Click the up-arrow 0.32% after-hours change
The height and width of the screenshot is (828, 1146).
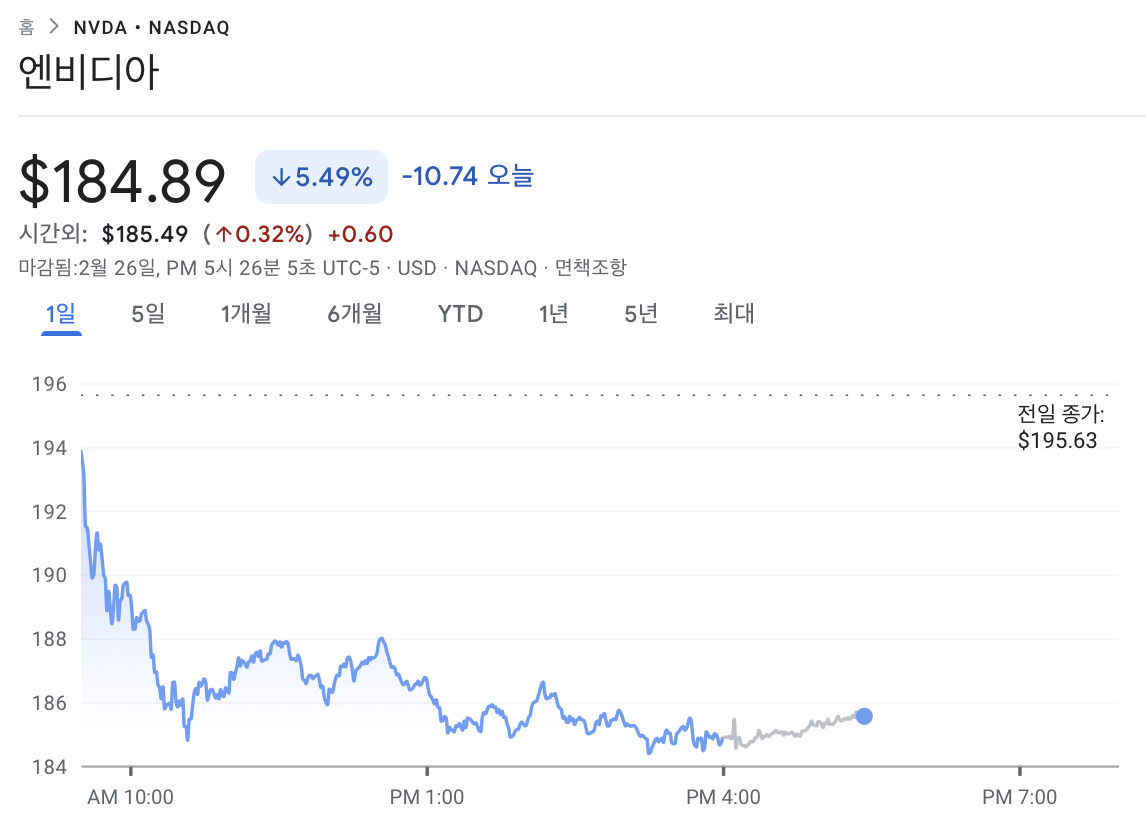tap(259, 234)
